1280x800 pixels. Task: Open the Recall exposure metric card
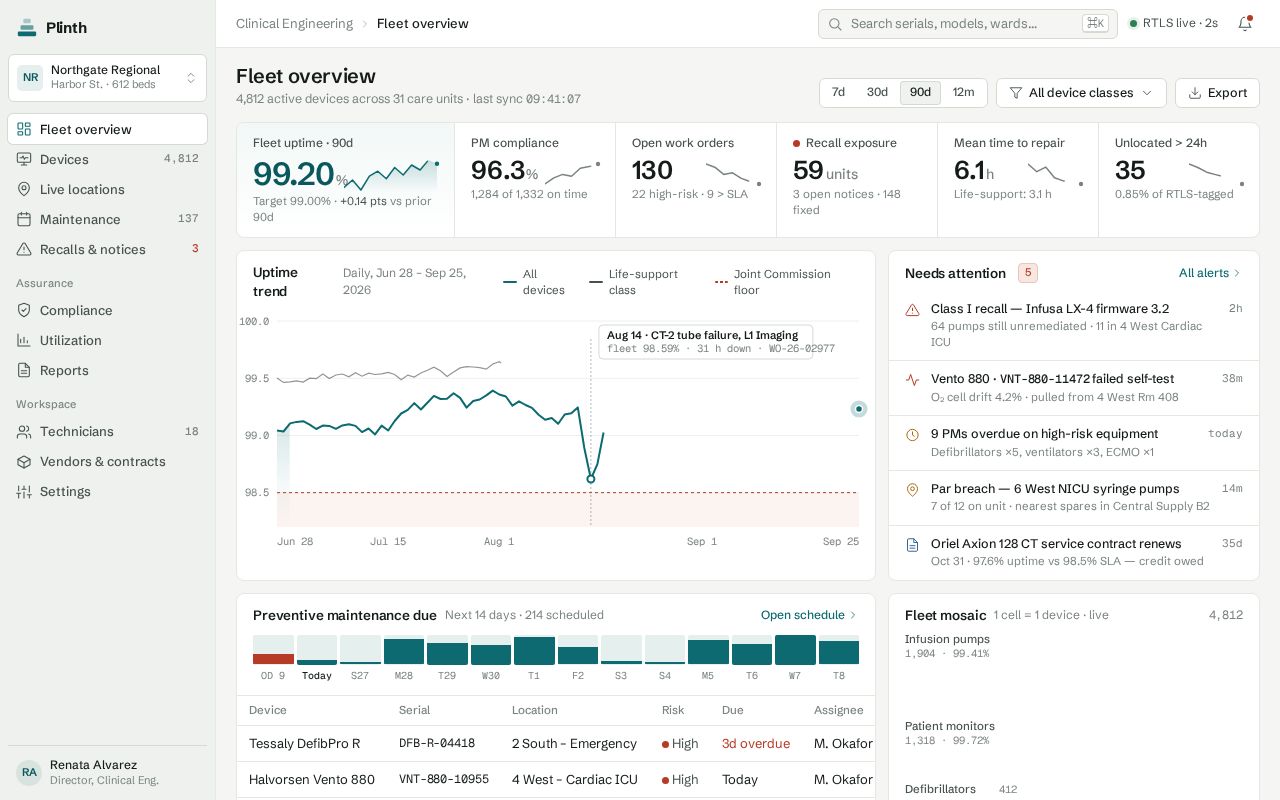pyautogui.click(x=857, y=180)
